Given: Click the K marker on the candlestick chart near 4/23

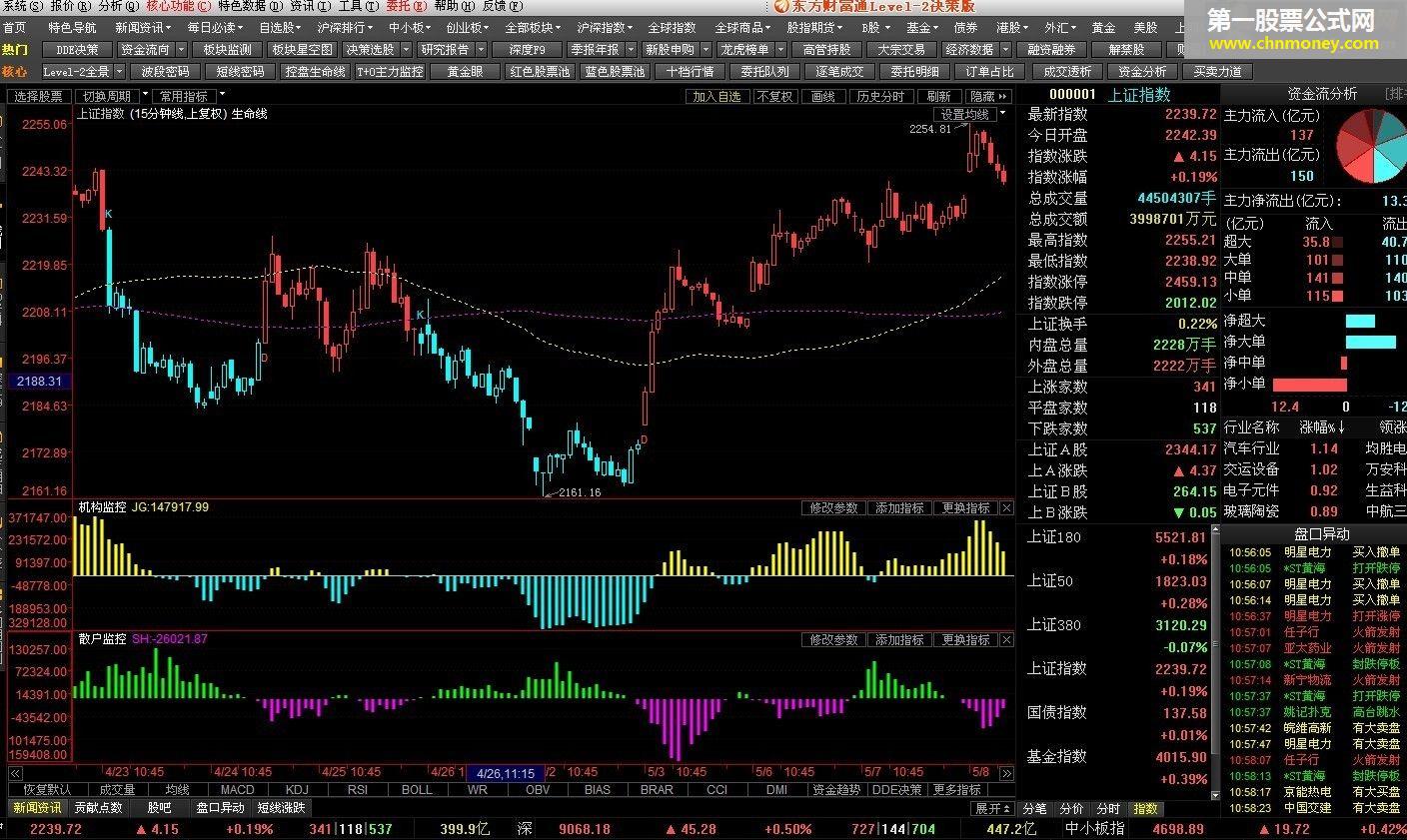Looking at the screenshot, I should point(108,215).
